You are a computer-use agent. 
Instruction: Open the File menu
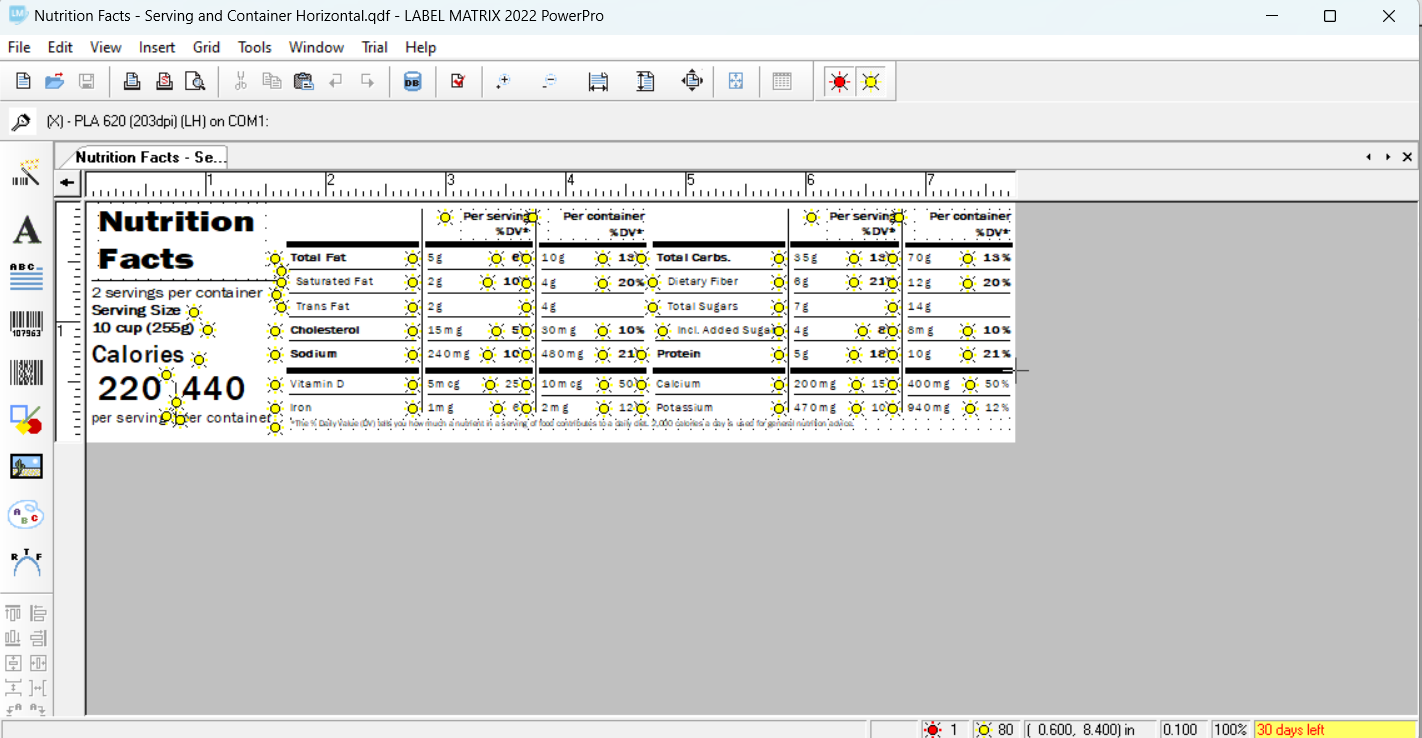click(x=18, y=47)
